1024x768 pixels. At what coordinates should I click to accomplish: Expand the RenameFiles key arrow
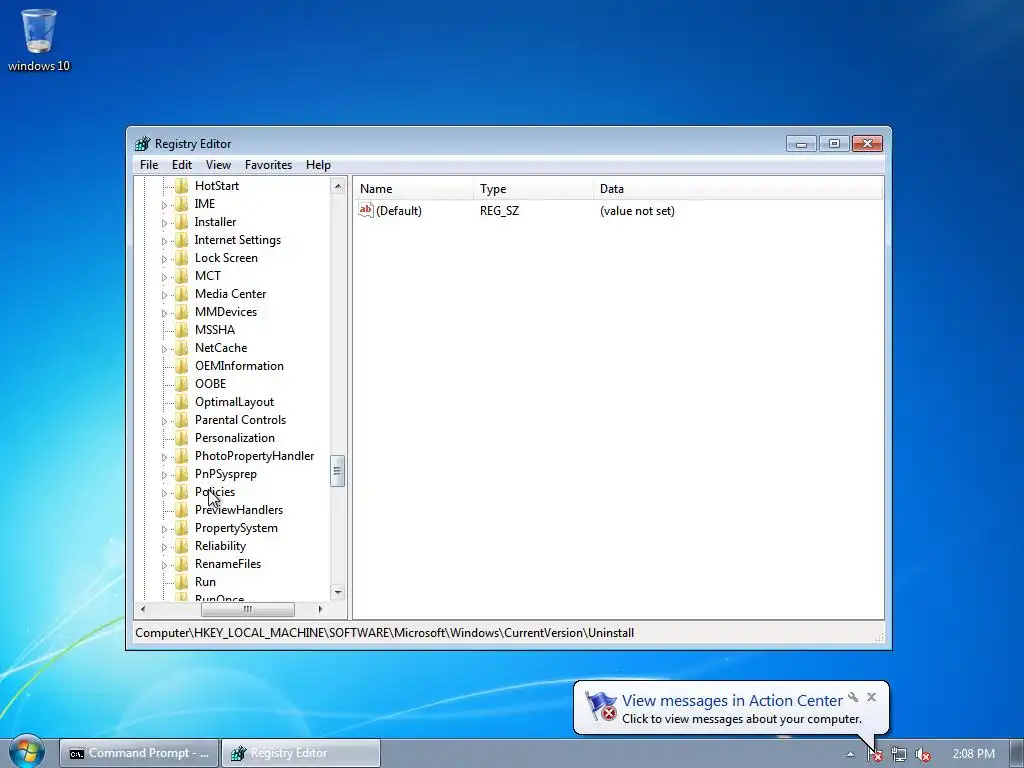[165, 566]
